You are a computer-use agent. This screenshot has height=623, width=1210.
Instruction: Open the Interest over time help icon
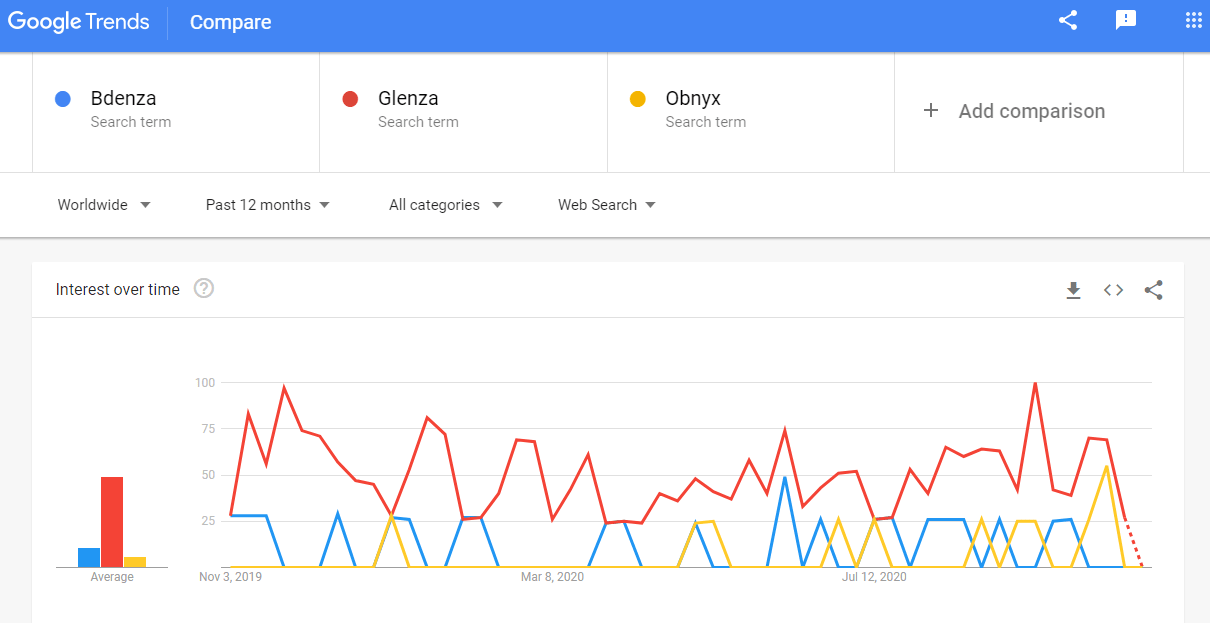click(204, 289)
